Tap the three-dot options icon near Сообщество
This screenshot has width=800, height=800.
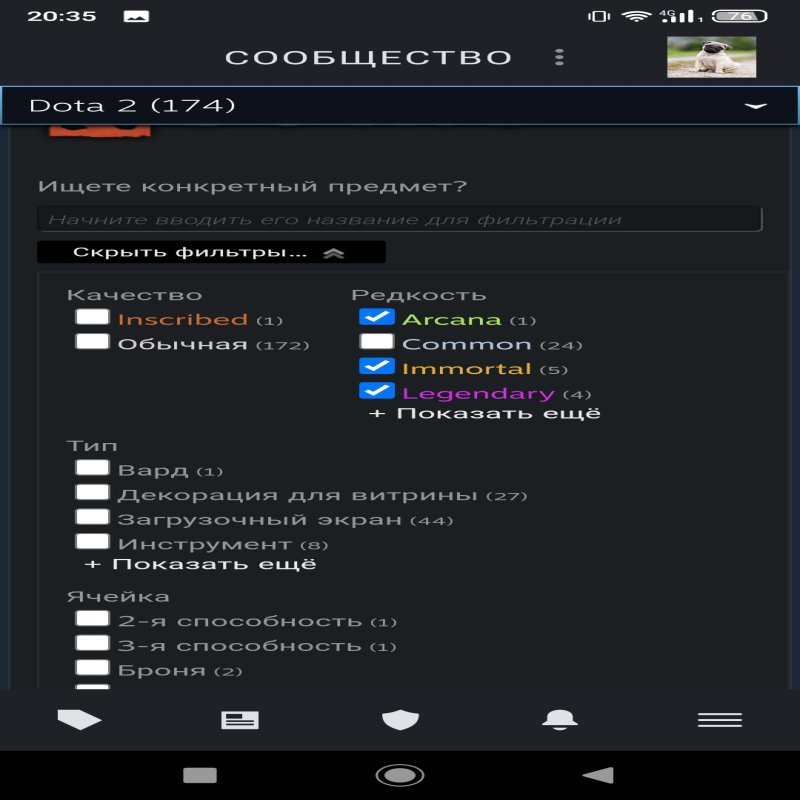point(560,57)
